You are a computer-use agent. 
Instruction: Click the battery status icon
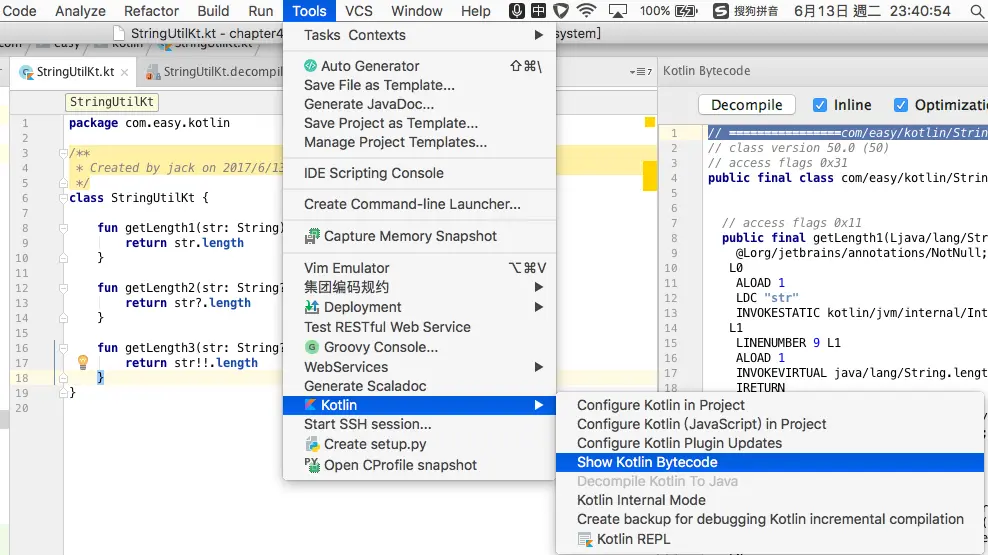pyautogui.click(x=686, y=11)
